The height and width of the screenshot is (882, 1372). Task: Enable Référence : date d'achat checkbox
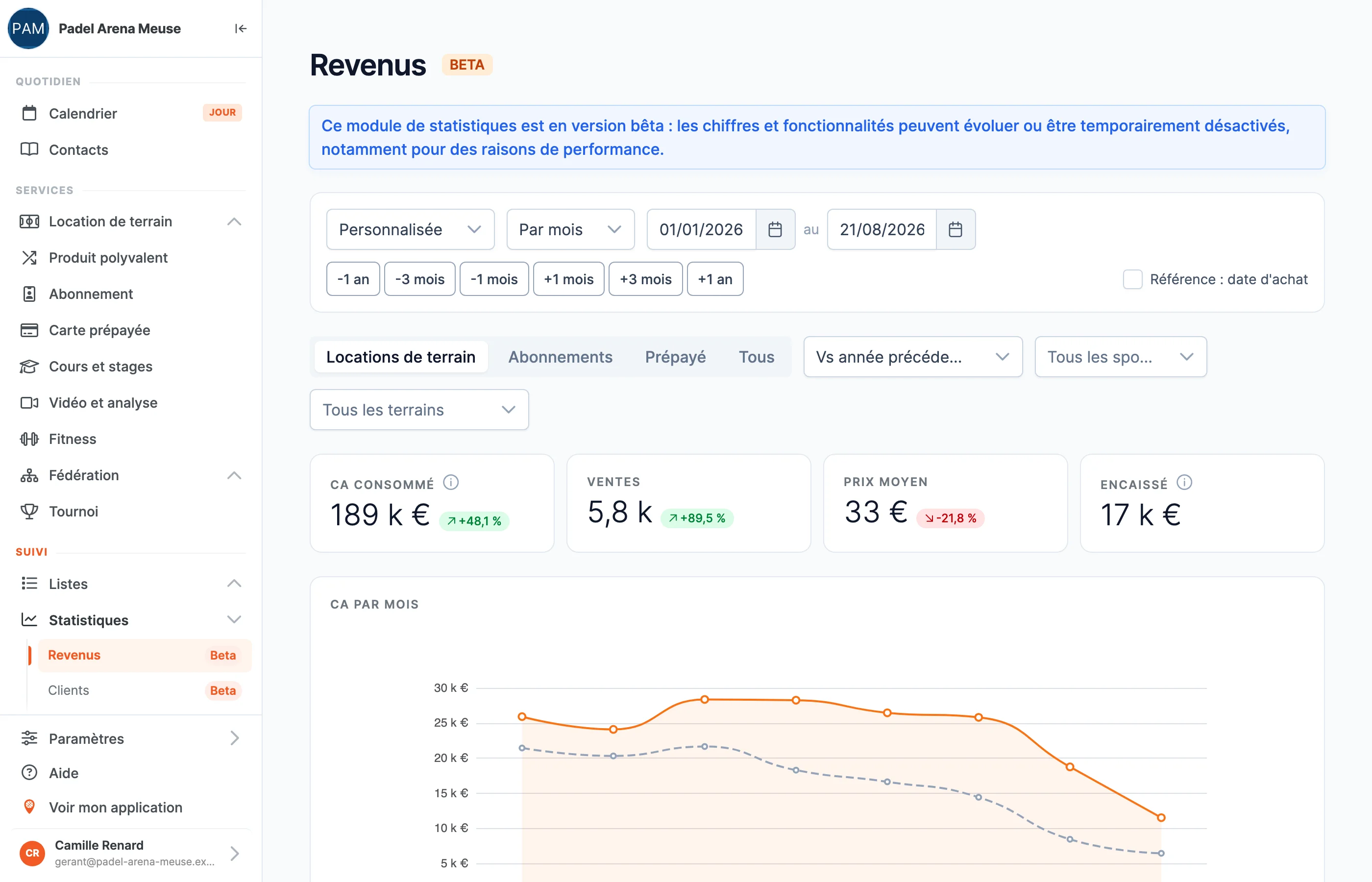click(x=1132, y=279)
